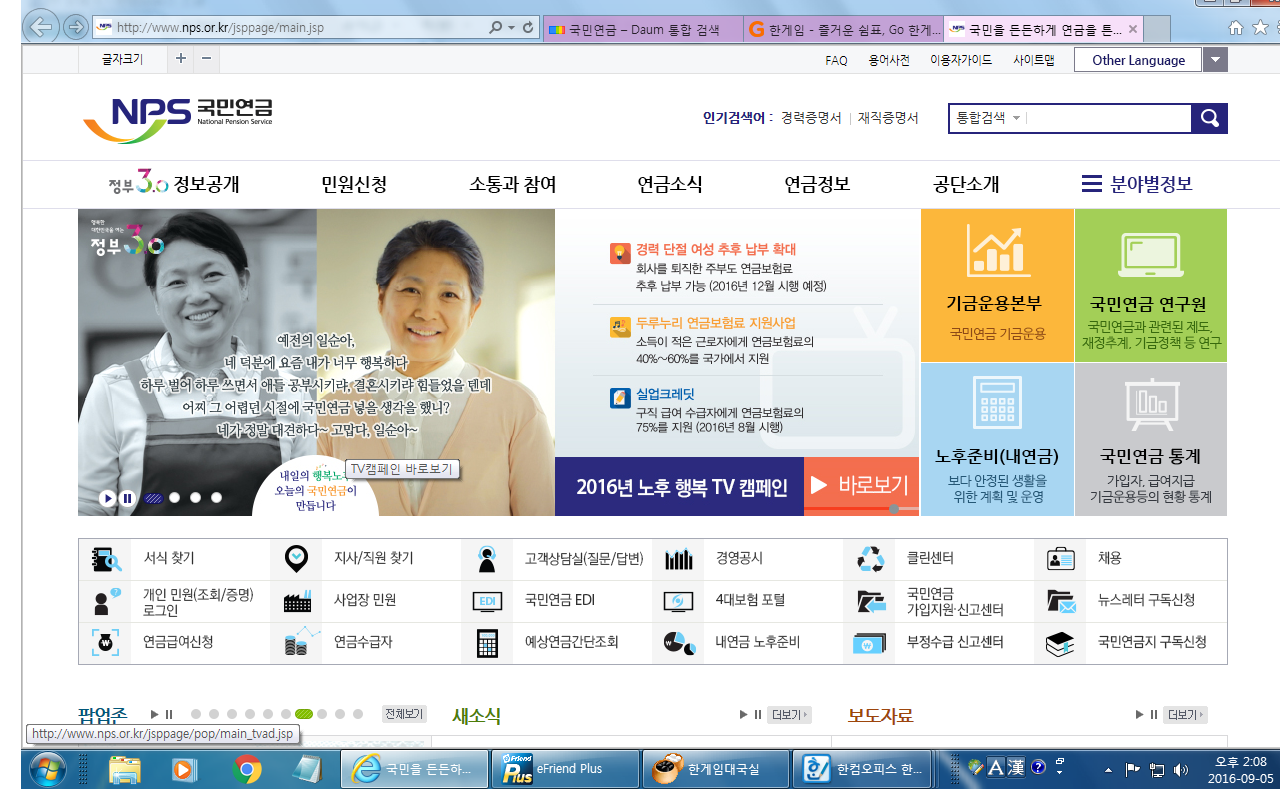Open the FAQ link
Image resolution: width=1280 pixels, height=800 pixels.
point(836,60)
